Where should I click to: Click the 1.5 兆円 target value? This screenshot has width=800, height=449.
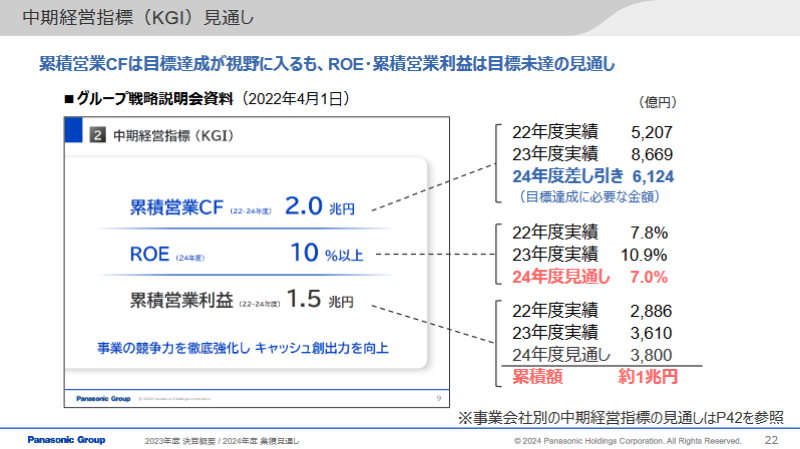[x=320, y=299]
